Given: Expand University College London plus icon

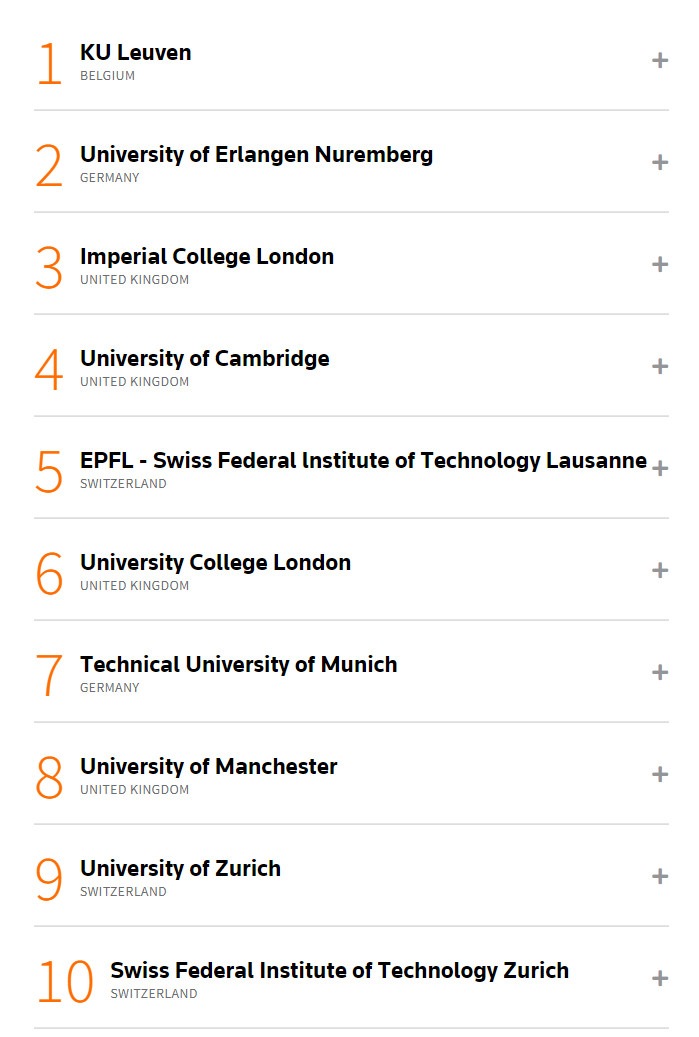Looking at the screenshot, I should (x=659, y=570).
